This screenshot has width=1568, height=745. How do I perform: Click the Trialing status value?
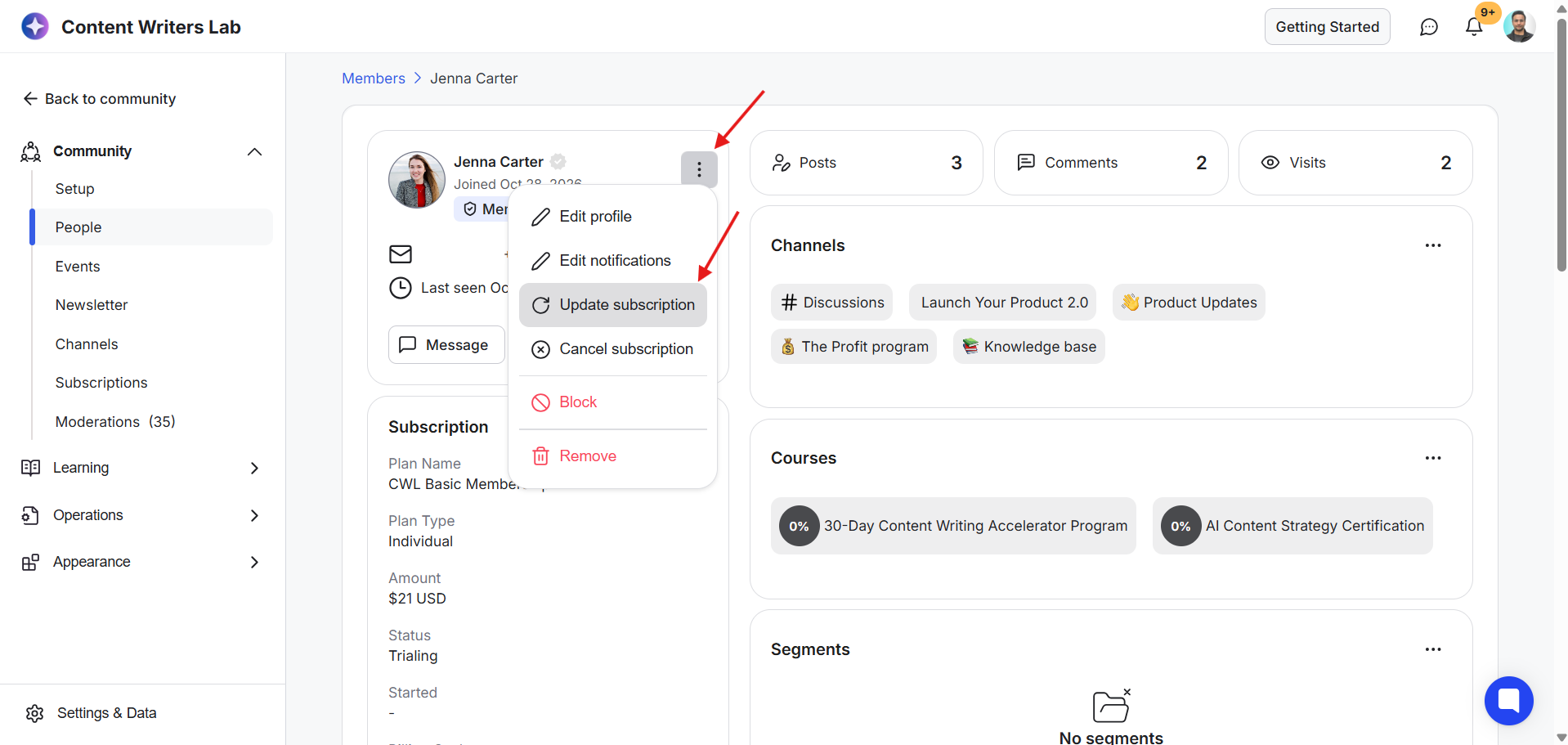pyautogui.click(x=413, y=656)
